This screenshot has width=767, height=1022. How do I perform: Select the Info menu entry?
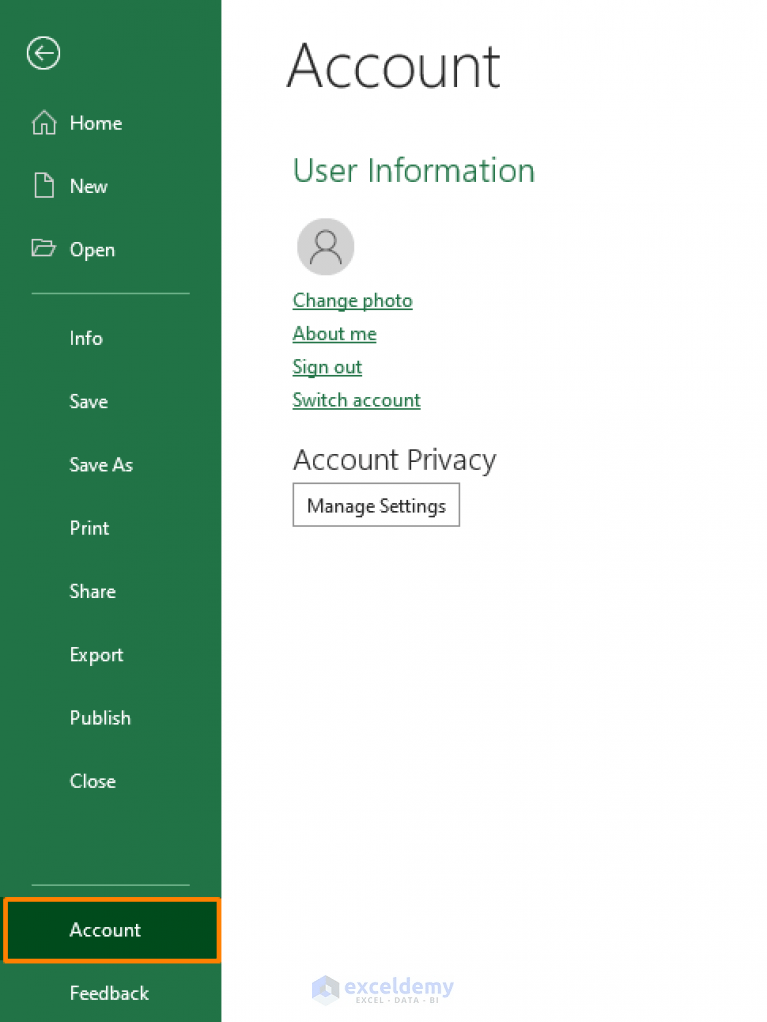[85, 338]
